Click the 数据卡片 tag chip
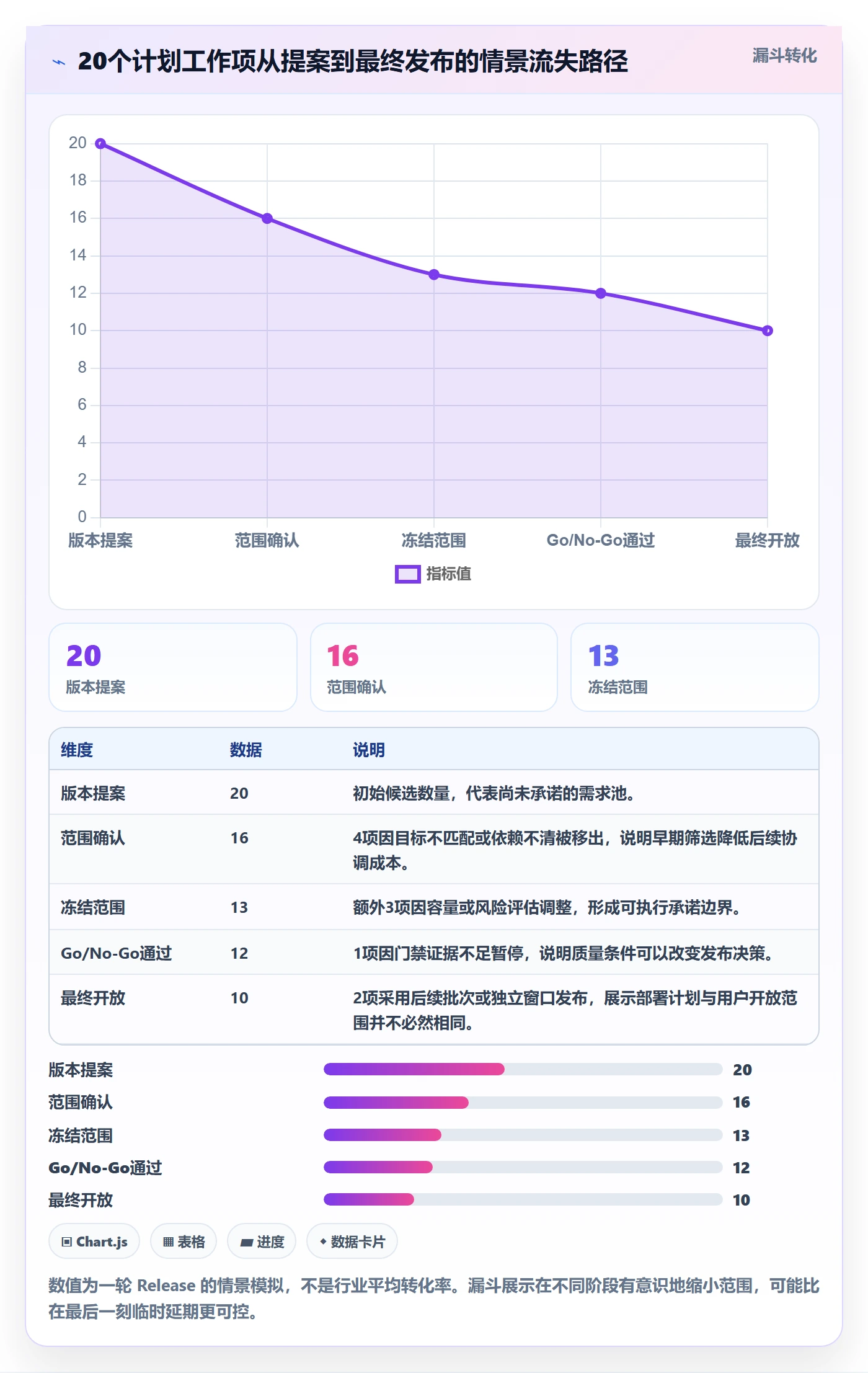 [352, 1242]
